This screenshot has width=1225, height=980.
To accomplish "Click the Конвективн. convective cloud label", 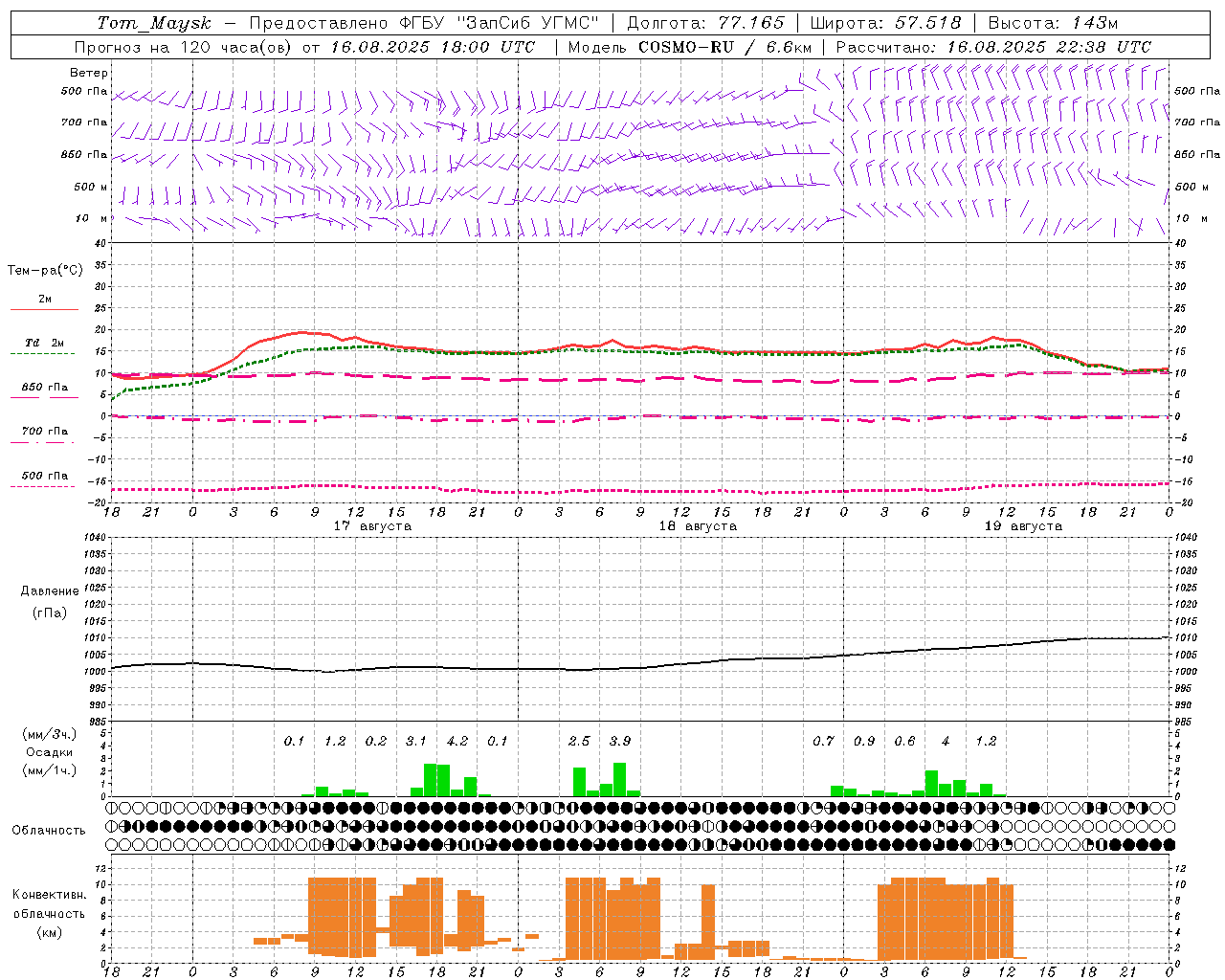I will [50, 895].
